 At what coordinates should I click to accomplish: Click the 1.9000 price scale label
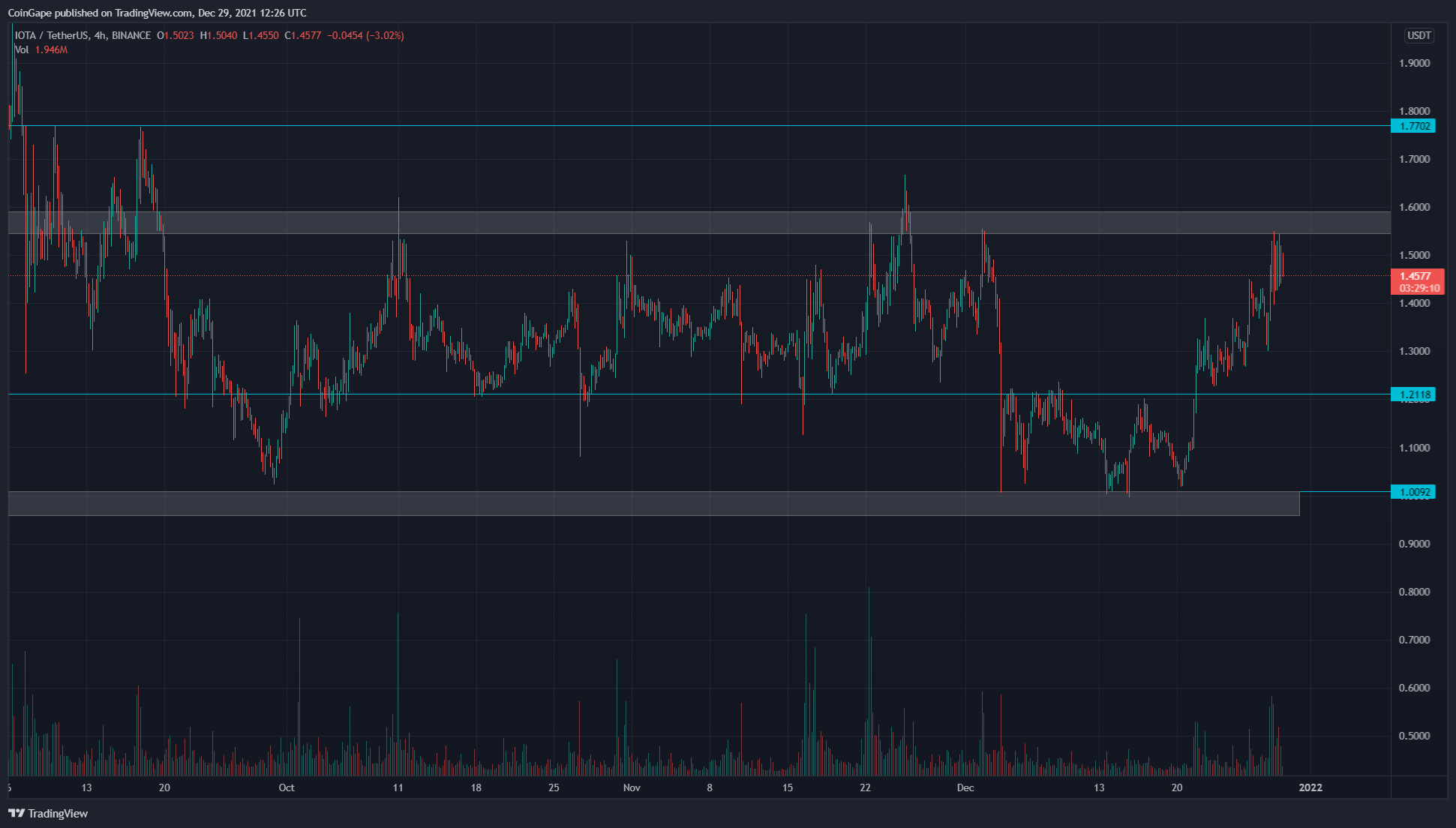click(1414, 63)
